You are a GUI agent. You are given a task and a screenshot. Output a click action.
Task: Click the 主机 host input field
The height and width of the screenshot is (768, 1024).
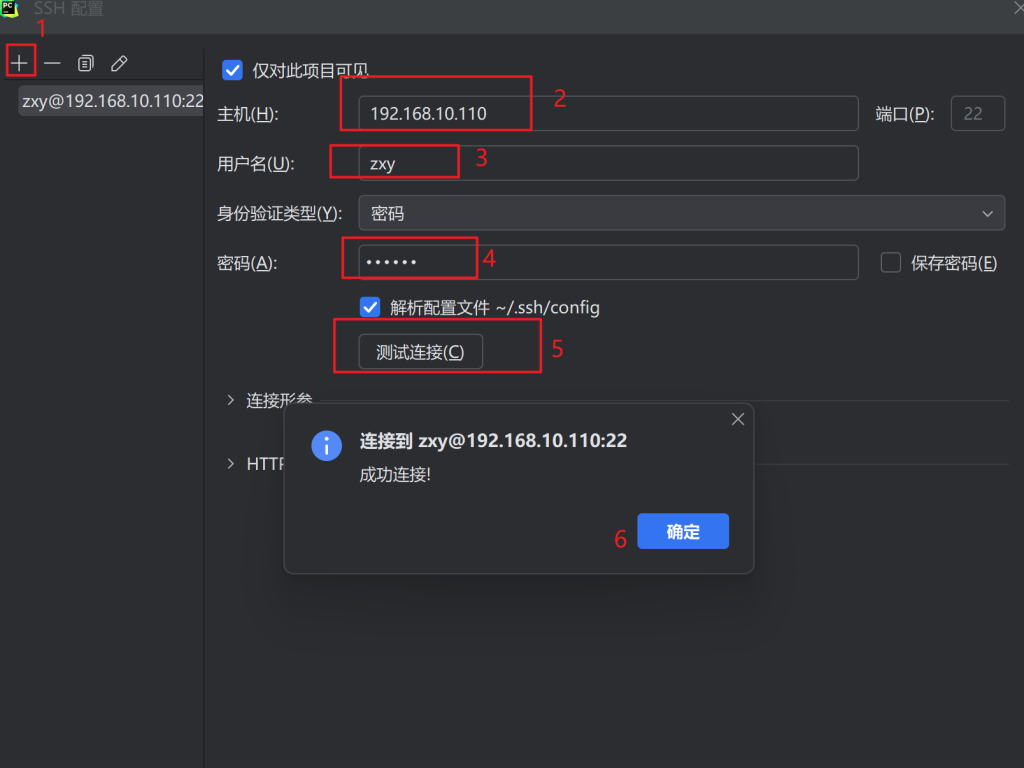click(x=608, y=114)
